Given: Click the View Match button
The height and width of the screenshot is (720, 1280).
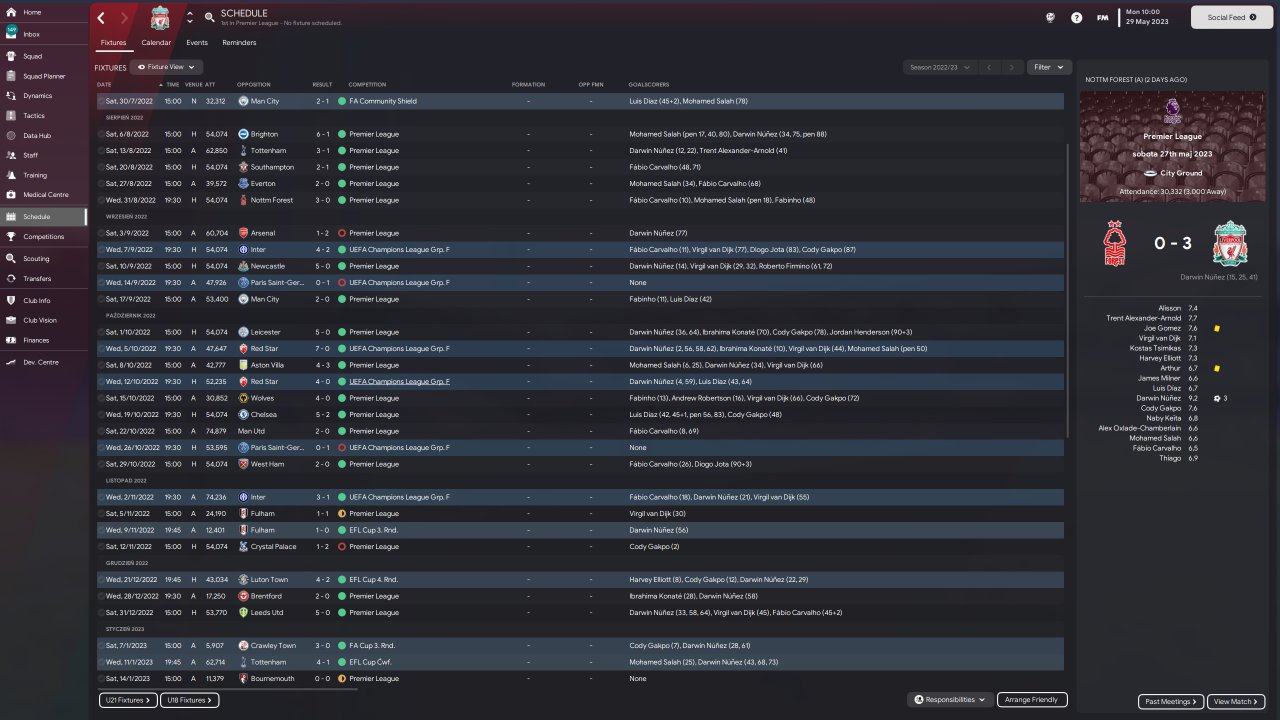Looking at the screenshot, I should 1236,701.
